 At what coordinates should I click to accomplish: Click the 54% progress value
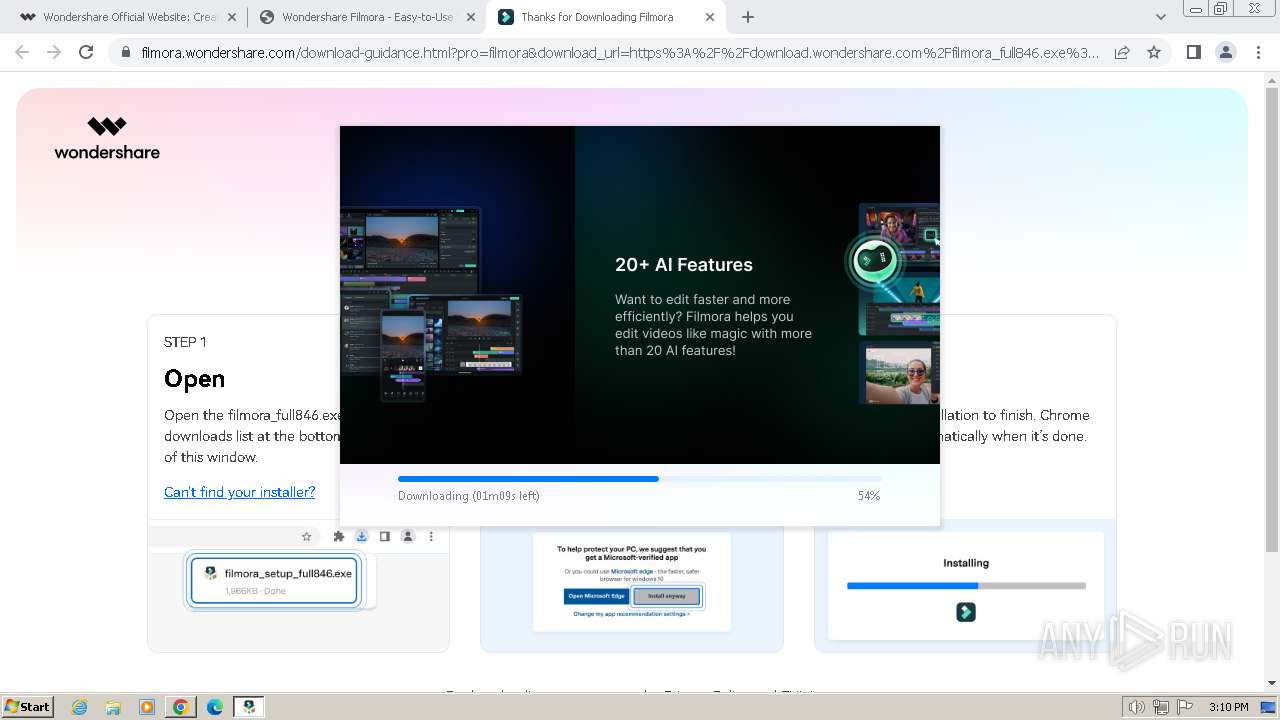pos(869,496)
